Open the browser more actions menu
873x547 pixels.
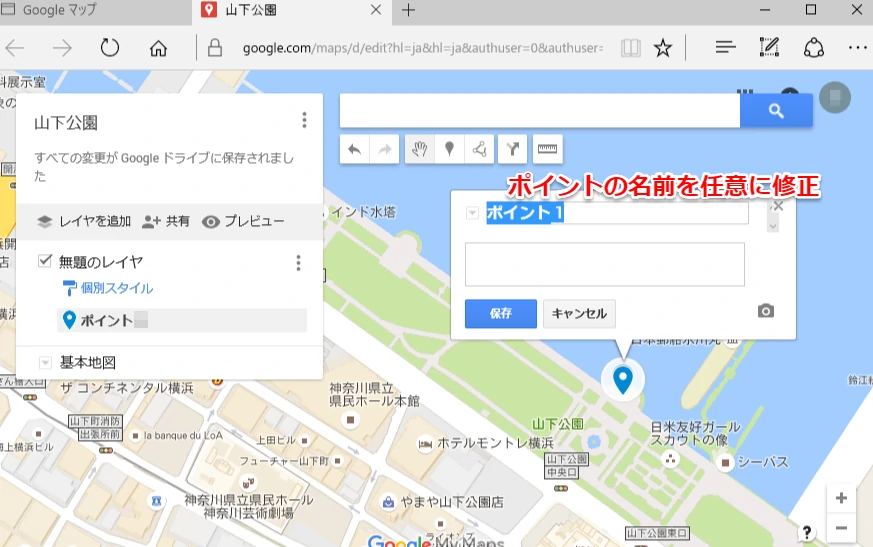[857, 48]
